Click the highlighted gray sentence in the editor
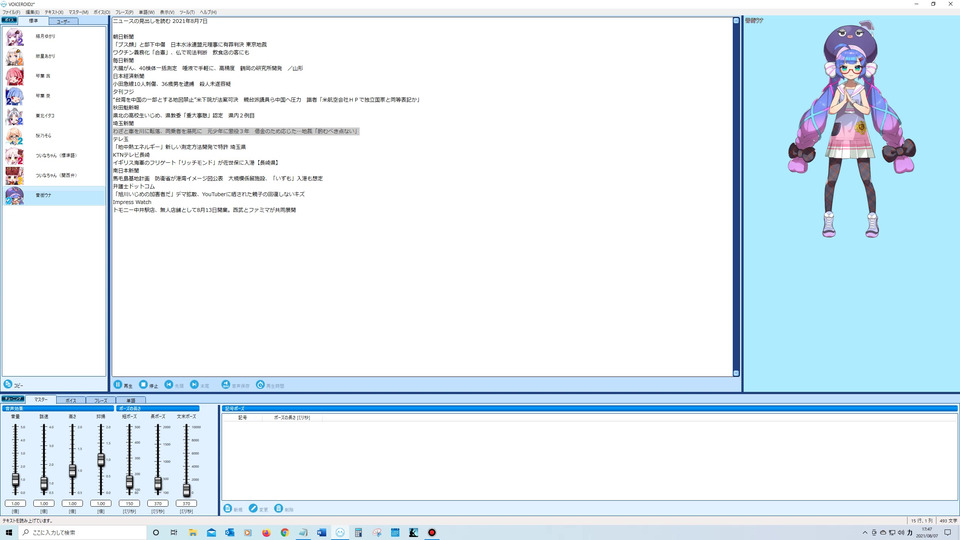 tap(236, 131)
